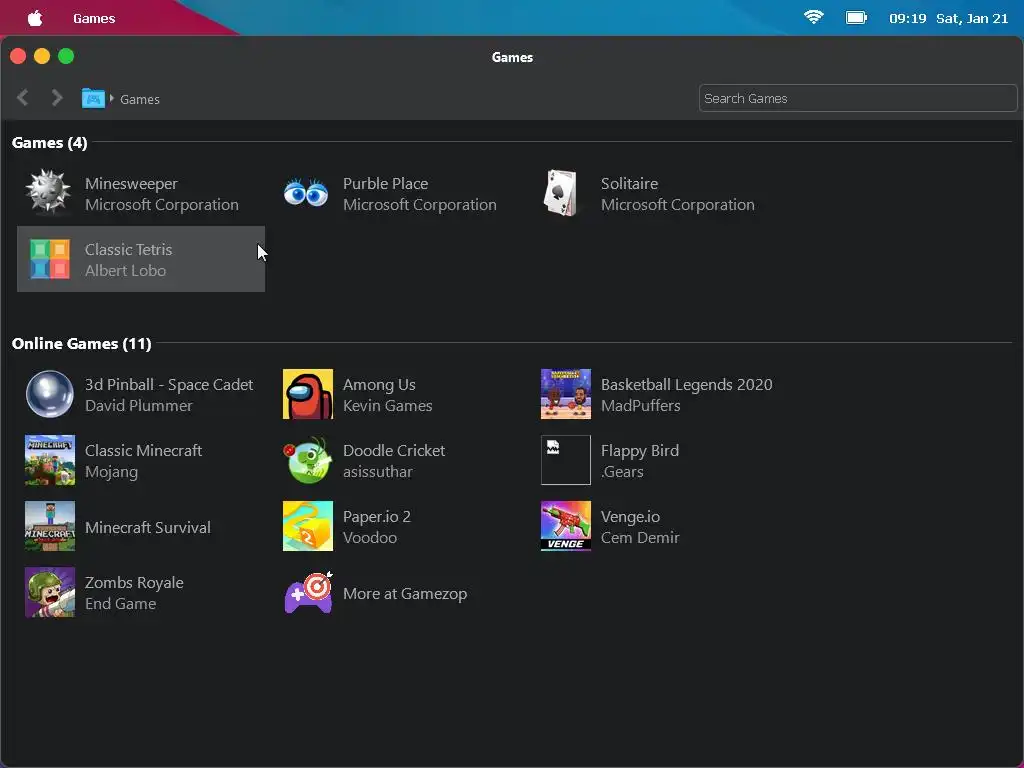Click the Classic Minecraft icon
This screenshot has height=768, width=1024.
(x=50, y=460)
